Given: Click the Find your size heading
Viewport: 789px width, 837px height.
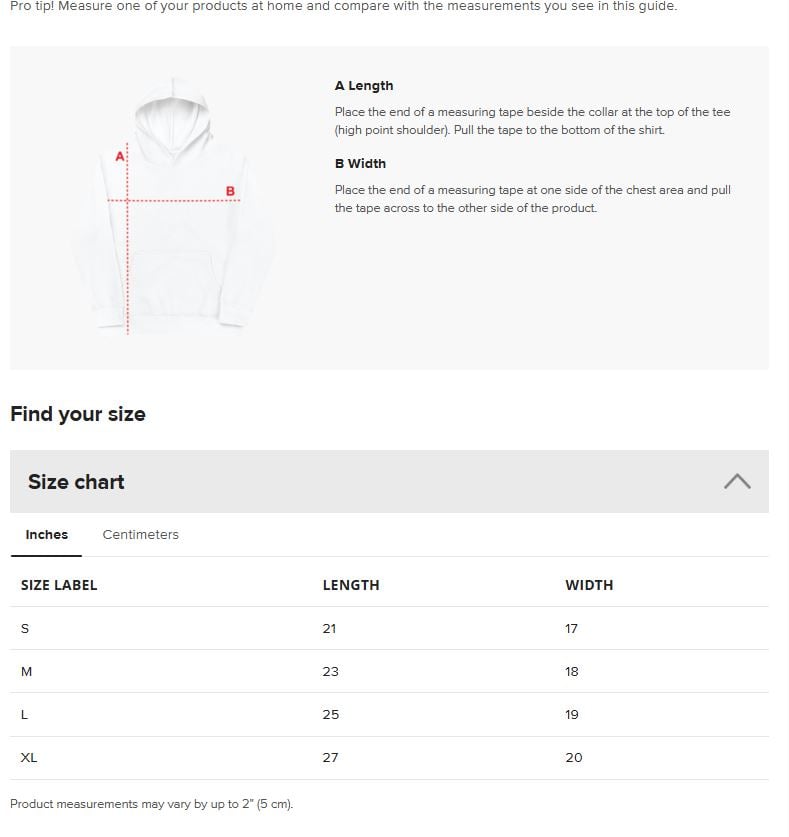Looking at the screenshot, I should tap(78, 414).
